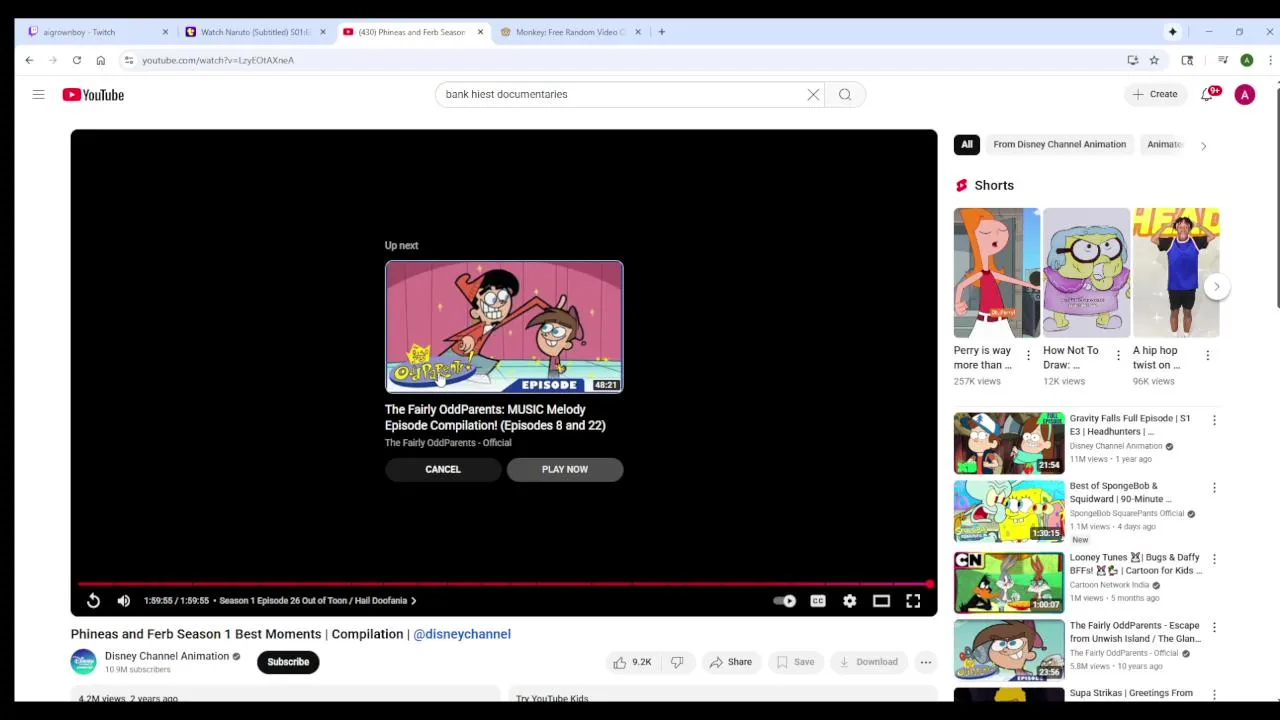Image resolution: width=1280 pixels, height=720 pixels.
Task: Open Gravity Falls Full Episode video
Action: (x=1009, y=443)
